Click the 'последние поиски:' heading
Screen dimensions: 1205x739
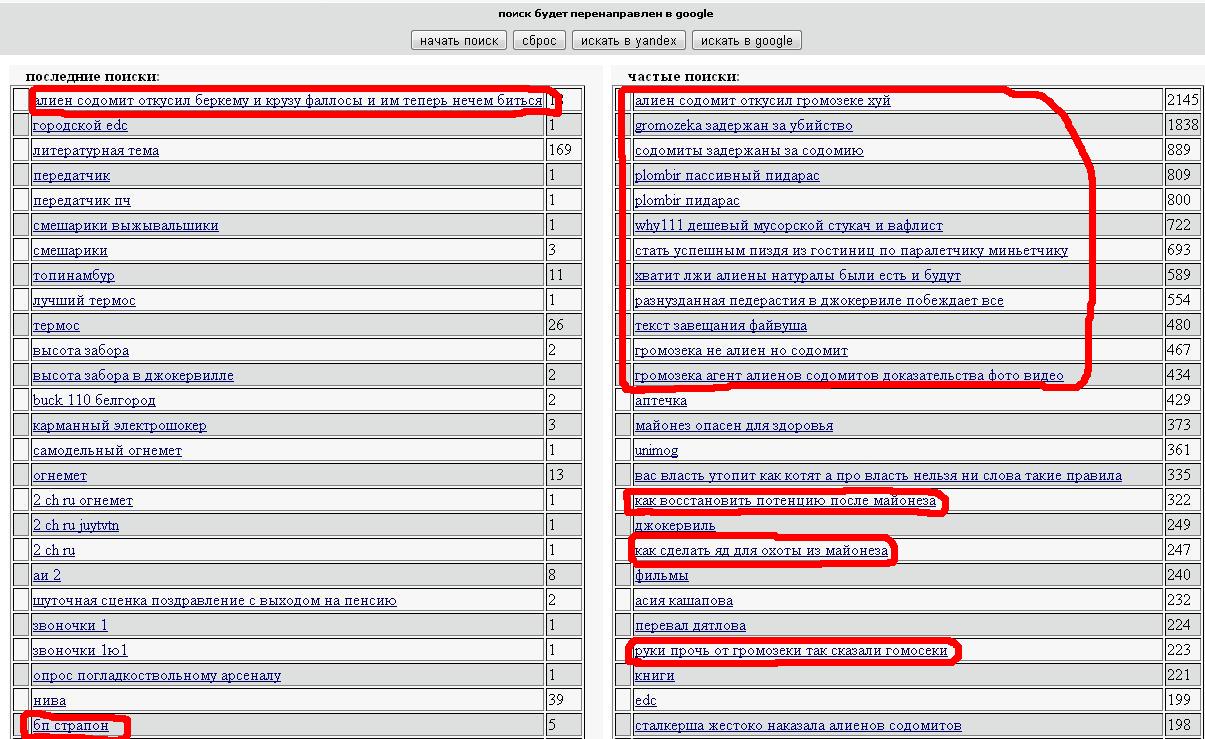click(x=92, y=77)
